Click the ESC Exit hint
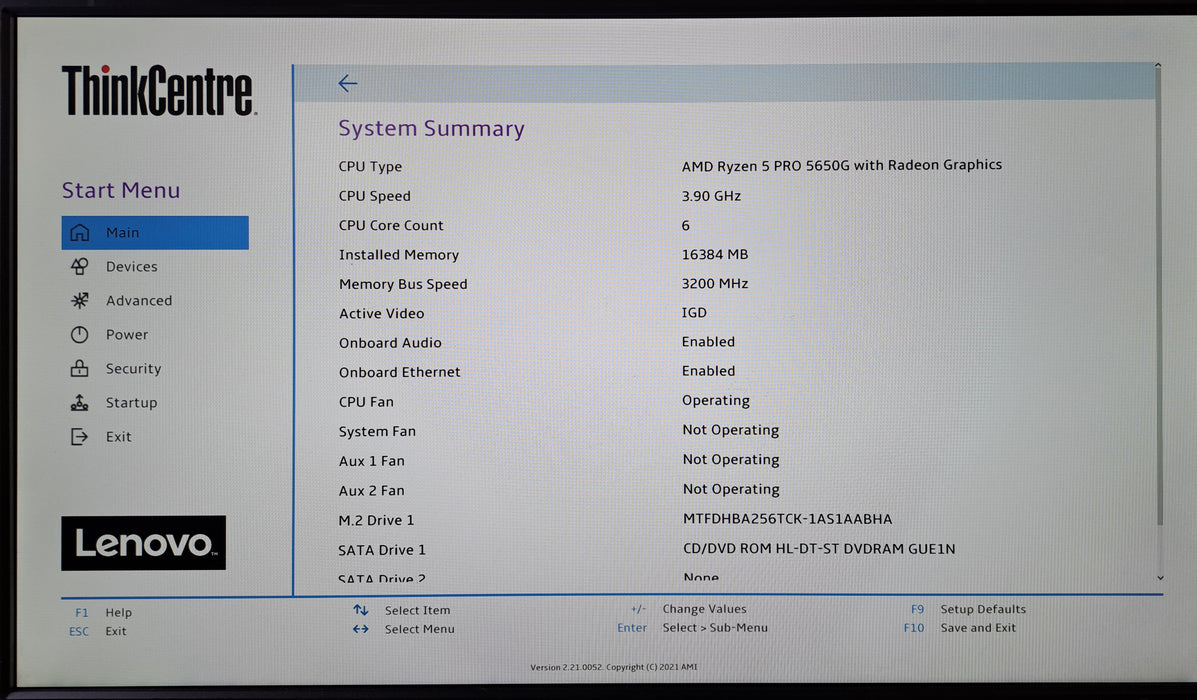 tap(98, 631)
